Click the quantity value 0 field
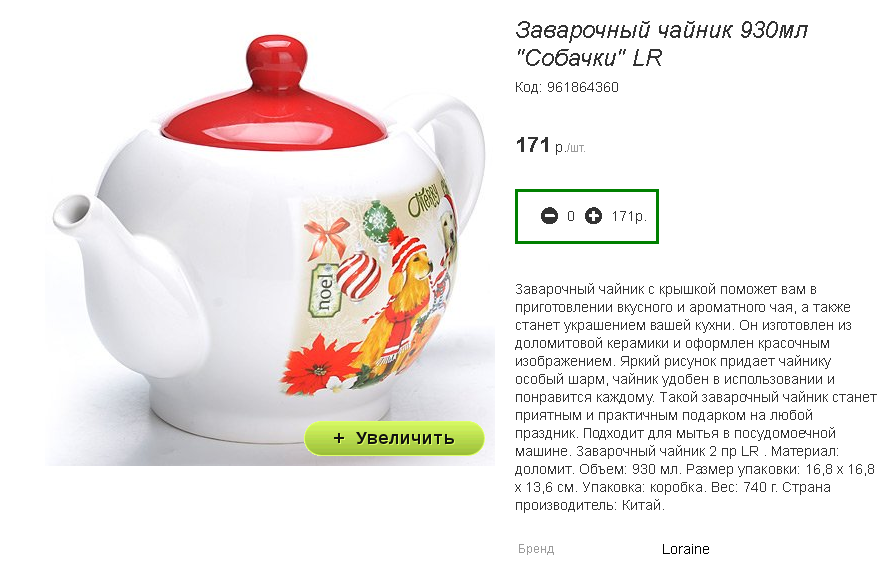This screenshot has height=580, width=894. click(571, 216)
